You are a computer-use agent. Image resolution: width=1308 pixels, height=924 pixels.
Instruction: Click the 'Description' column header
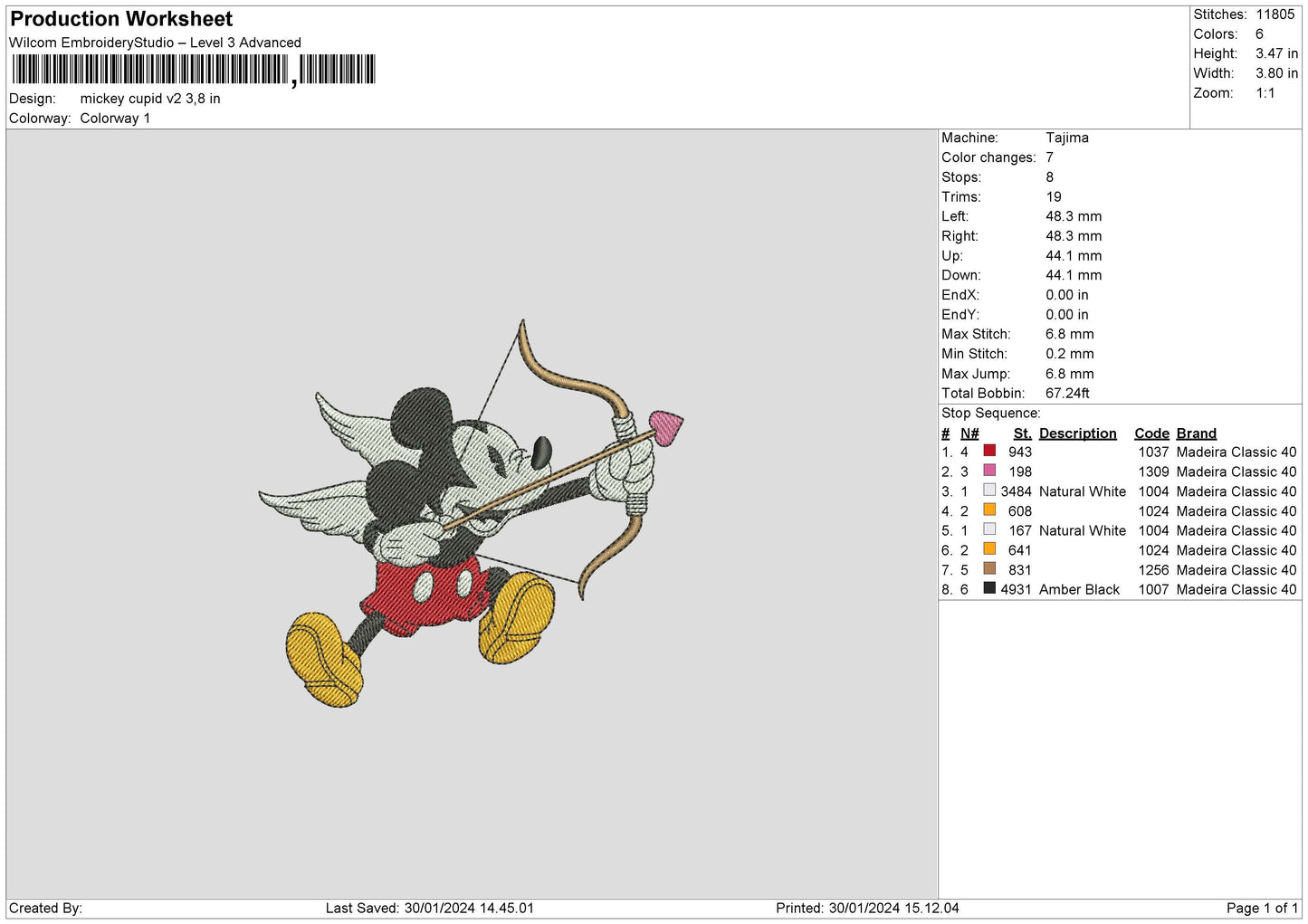point(1078,433)
